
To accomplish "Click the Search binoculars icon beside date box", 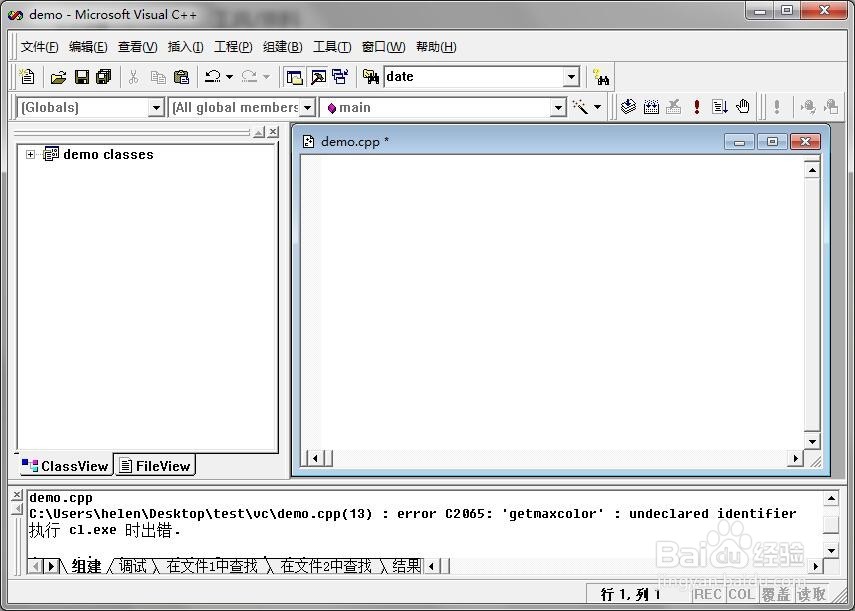I will point(601,77).
